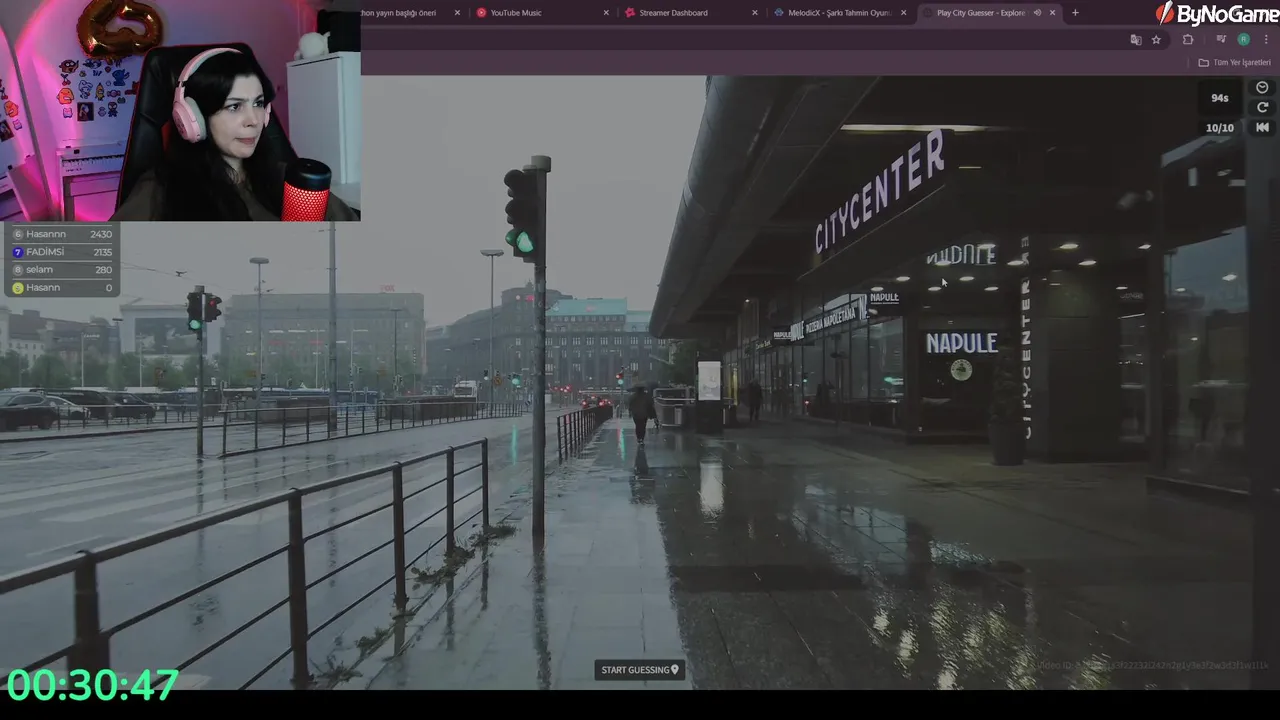Click the 00:30:47 stream timer overlay
The image size is (1280, 720).
pos(92,685)
